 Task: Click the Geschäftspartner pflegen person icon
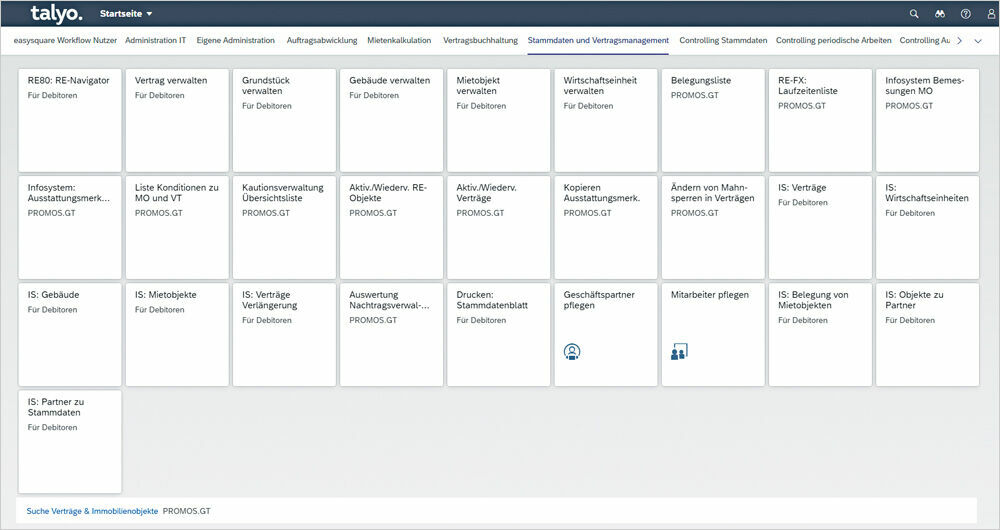point(572,352)
